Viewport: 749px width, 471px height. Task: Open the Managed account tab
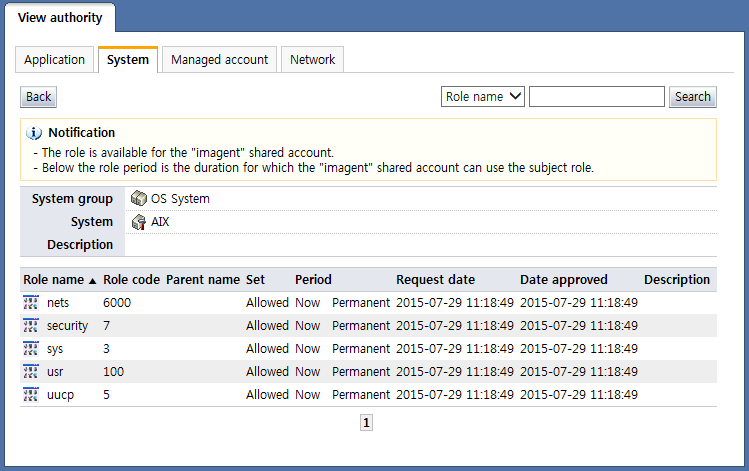click(219, 60)
